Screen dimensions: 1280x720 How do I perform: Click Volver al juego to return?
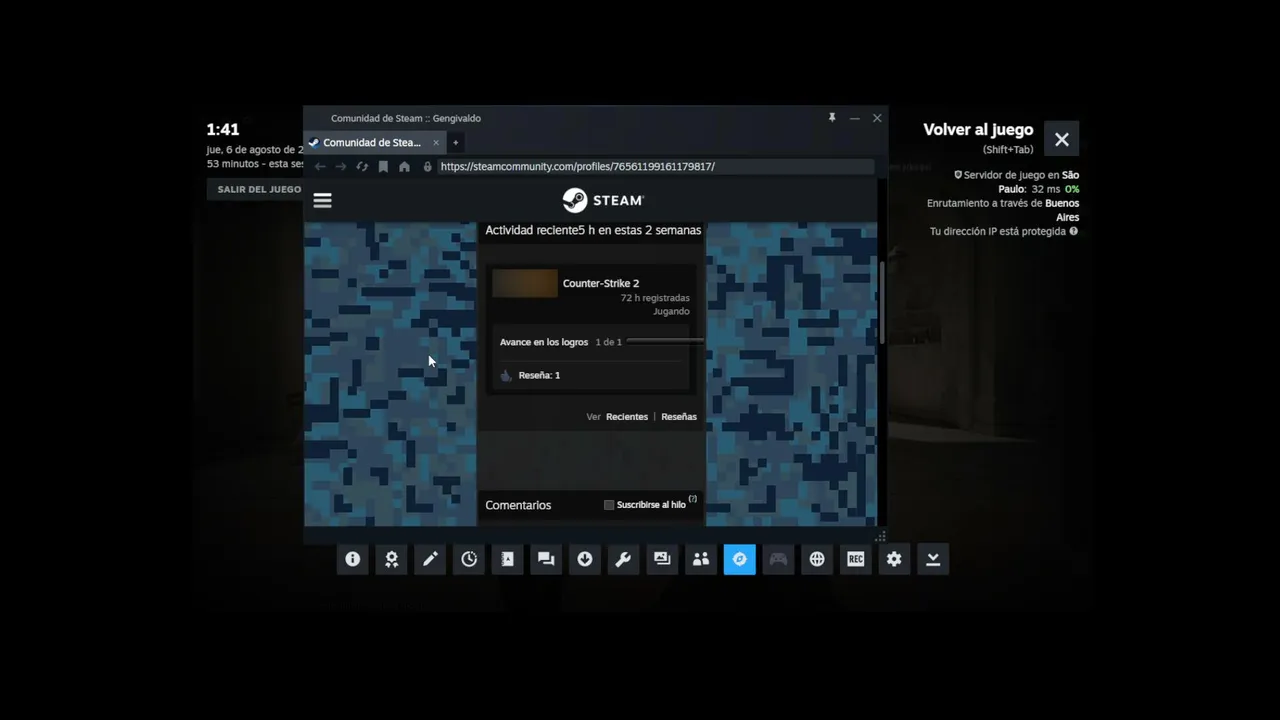978,130
